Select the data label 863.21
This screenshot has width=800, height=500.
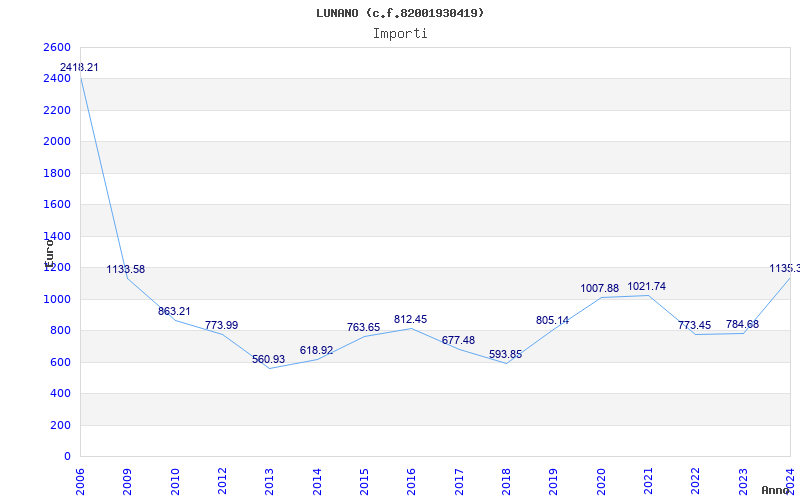(x=174, y=311)
